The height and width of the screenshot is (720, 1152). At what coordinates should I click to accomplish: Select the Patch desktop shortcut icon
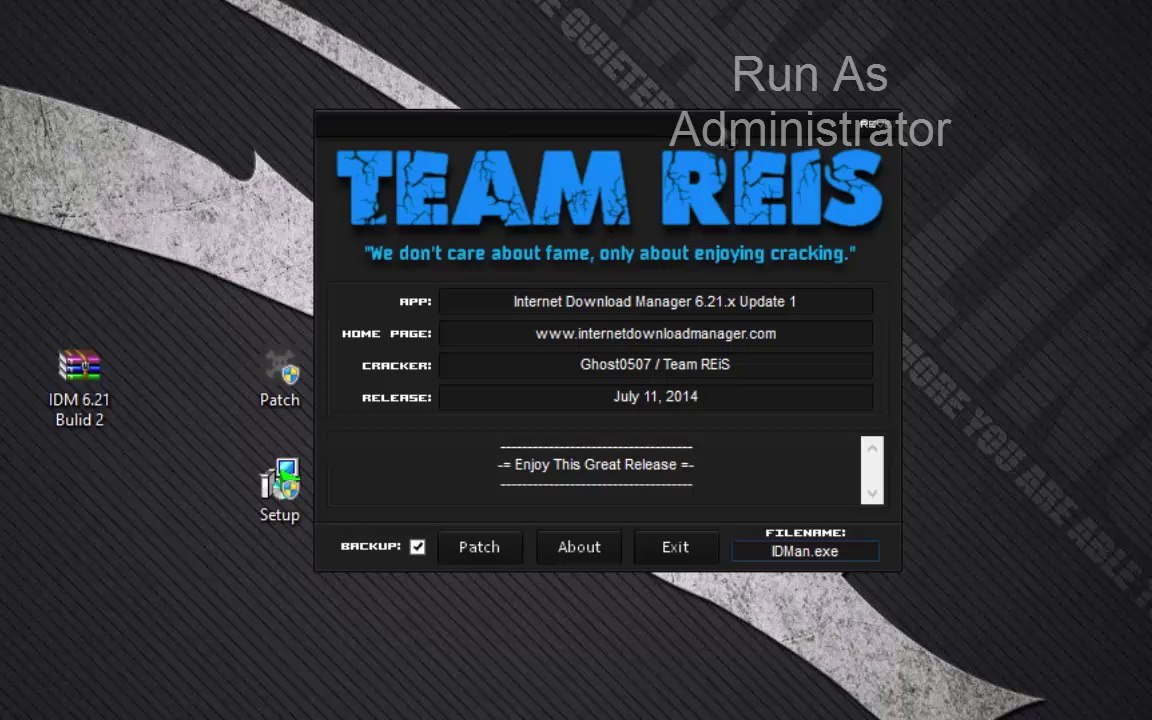pyautogui.click(x=281, y=368)
